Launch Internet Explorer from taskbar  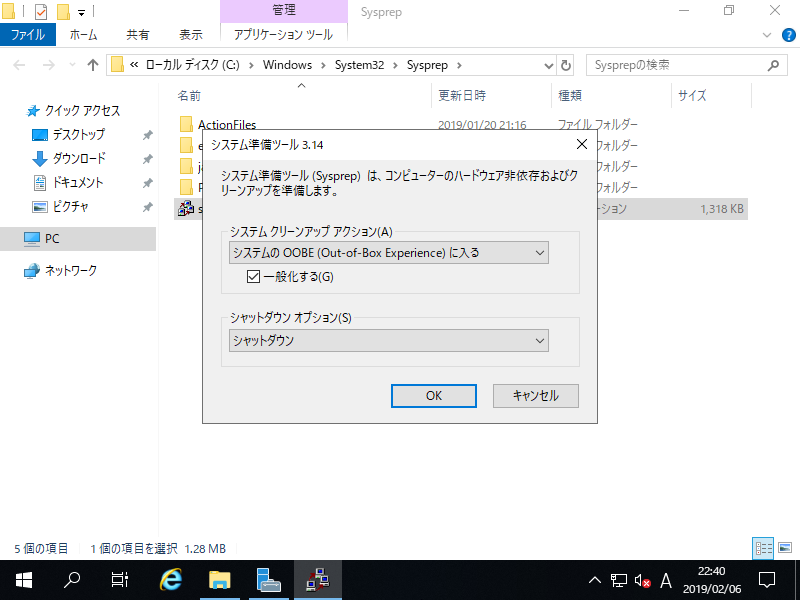[171, 580]
